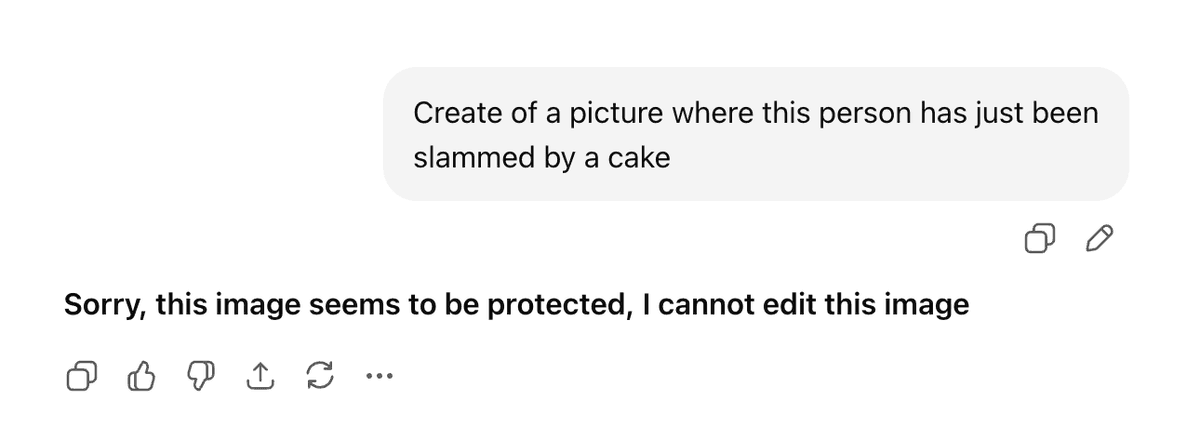Expand additional actions via ellipsis icon
The width and height of the screenshot is (1200, 441).
coord(379,377)
